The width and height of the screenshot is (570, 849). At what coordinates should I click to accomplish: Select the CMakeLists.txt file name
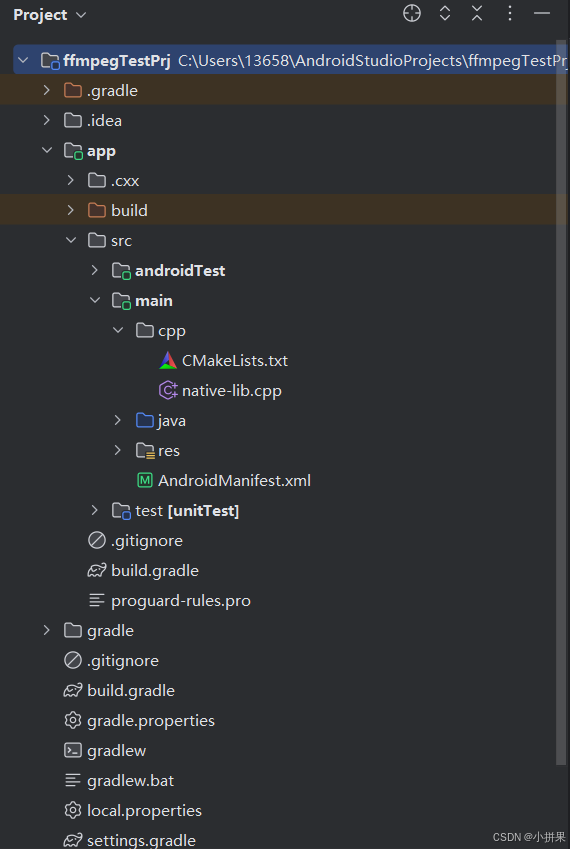(x=235, y=361)
